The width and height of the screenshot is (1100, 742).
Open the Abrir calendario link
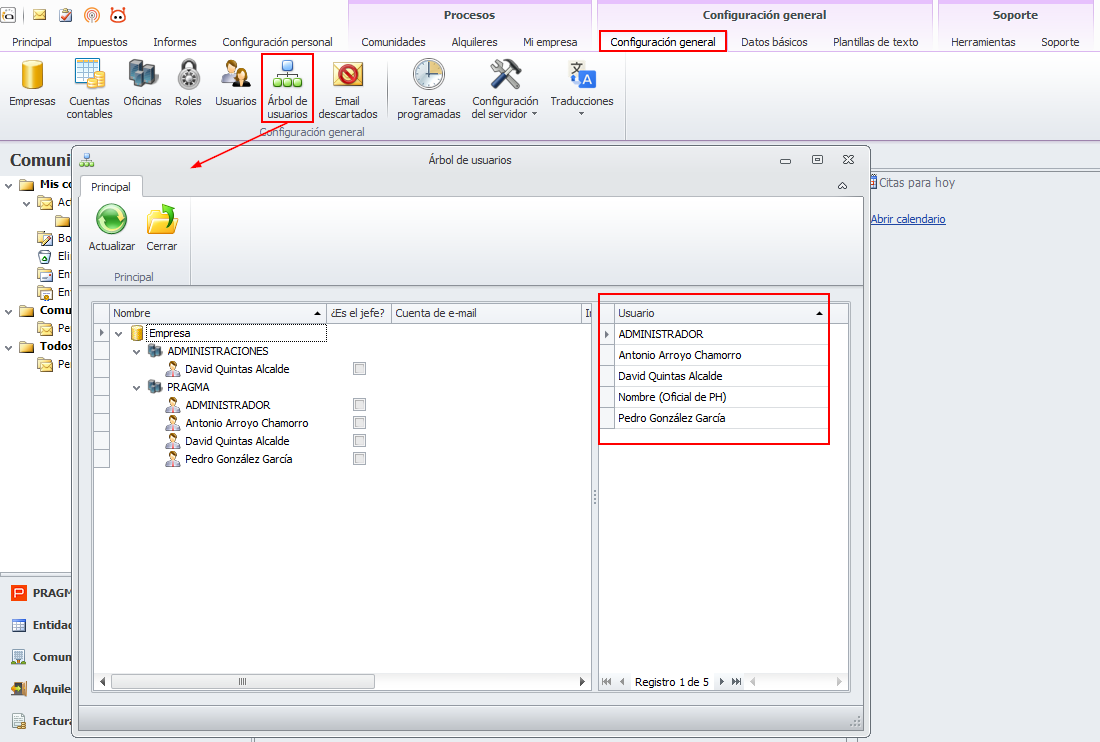point(908,219)
